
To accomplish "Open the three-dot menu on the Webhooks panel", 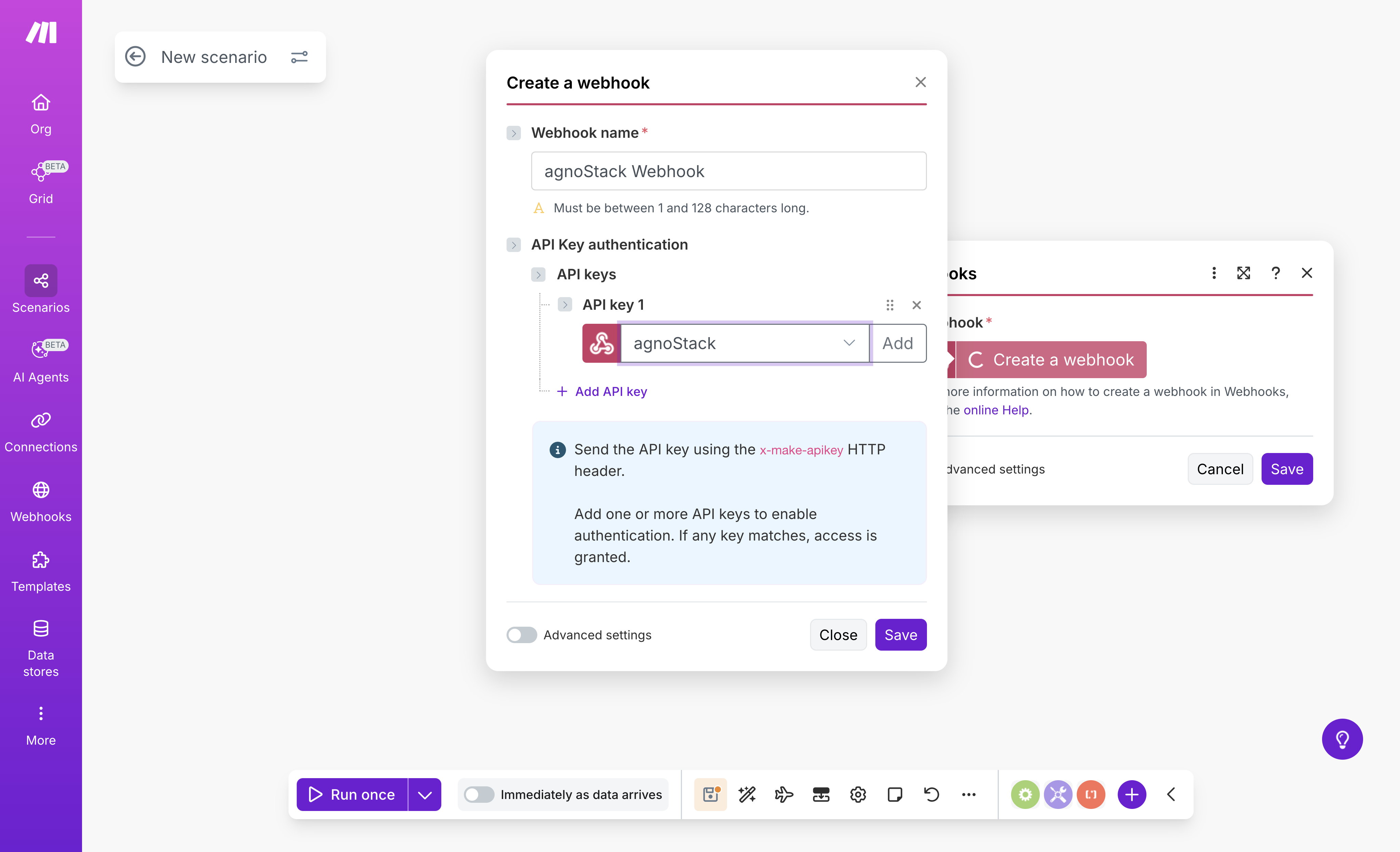I will click(x=1214, y=273).
